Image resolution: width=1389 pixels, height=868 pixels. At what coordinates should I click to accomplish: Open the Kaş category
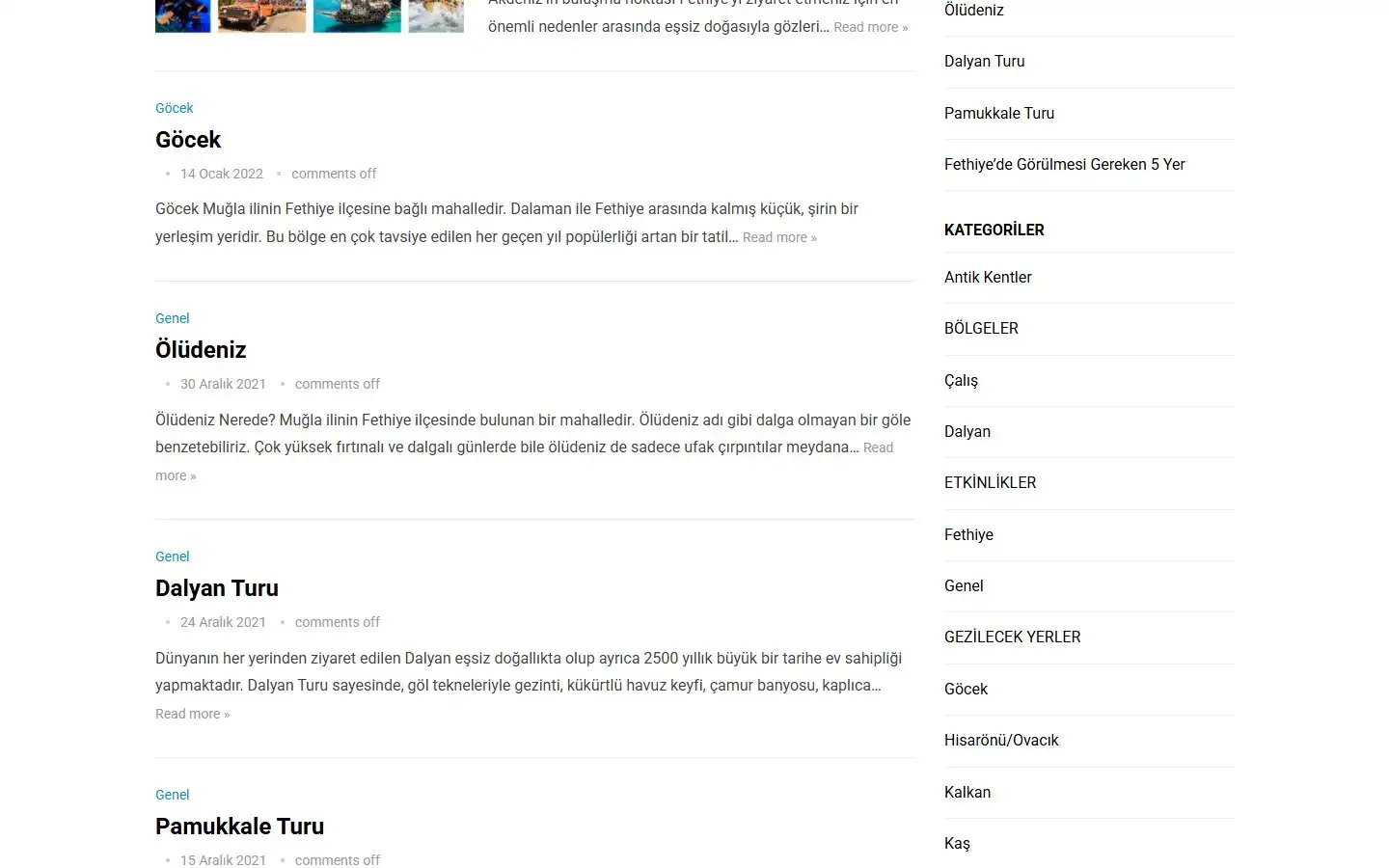click(957, 843)
